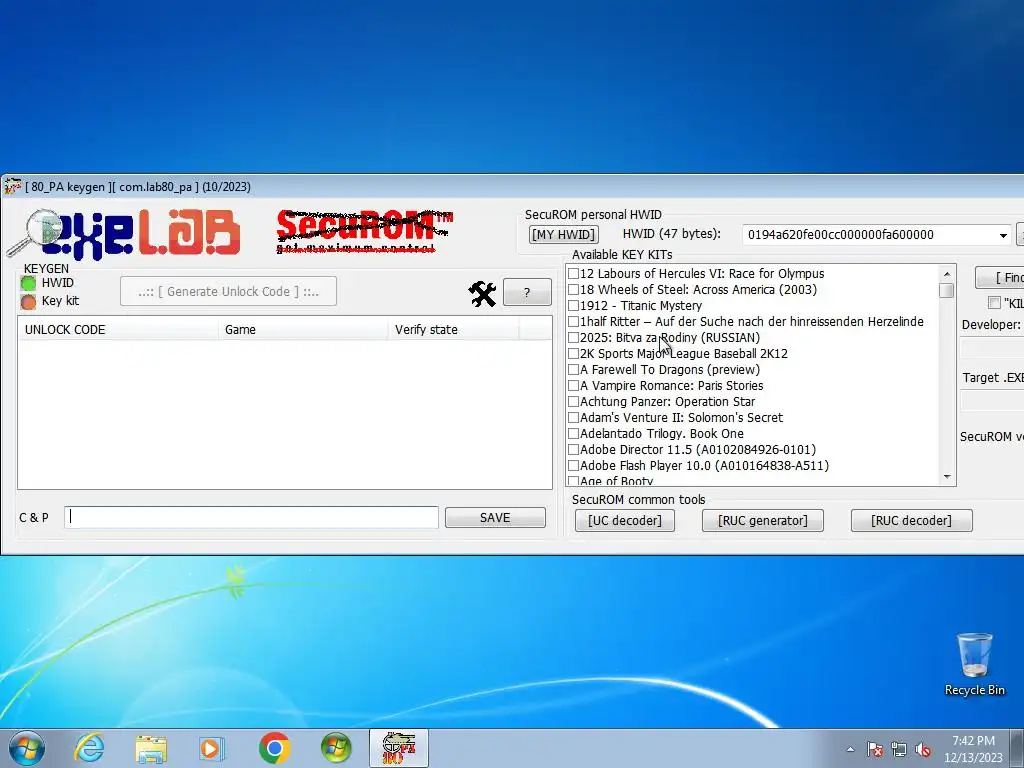Click the network tray icon
The image size is (1024, 768).
point(899,749)
